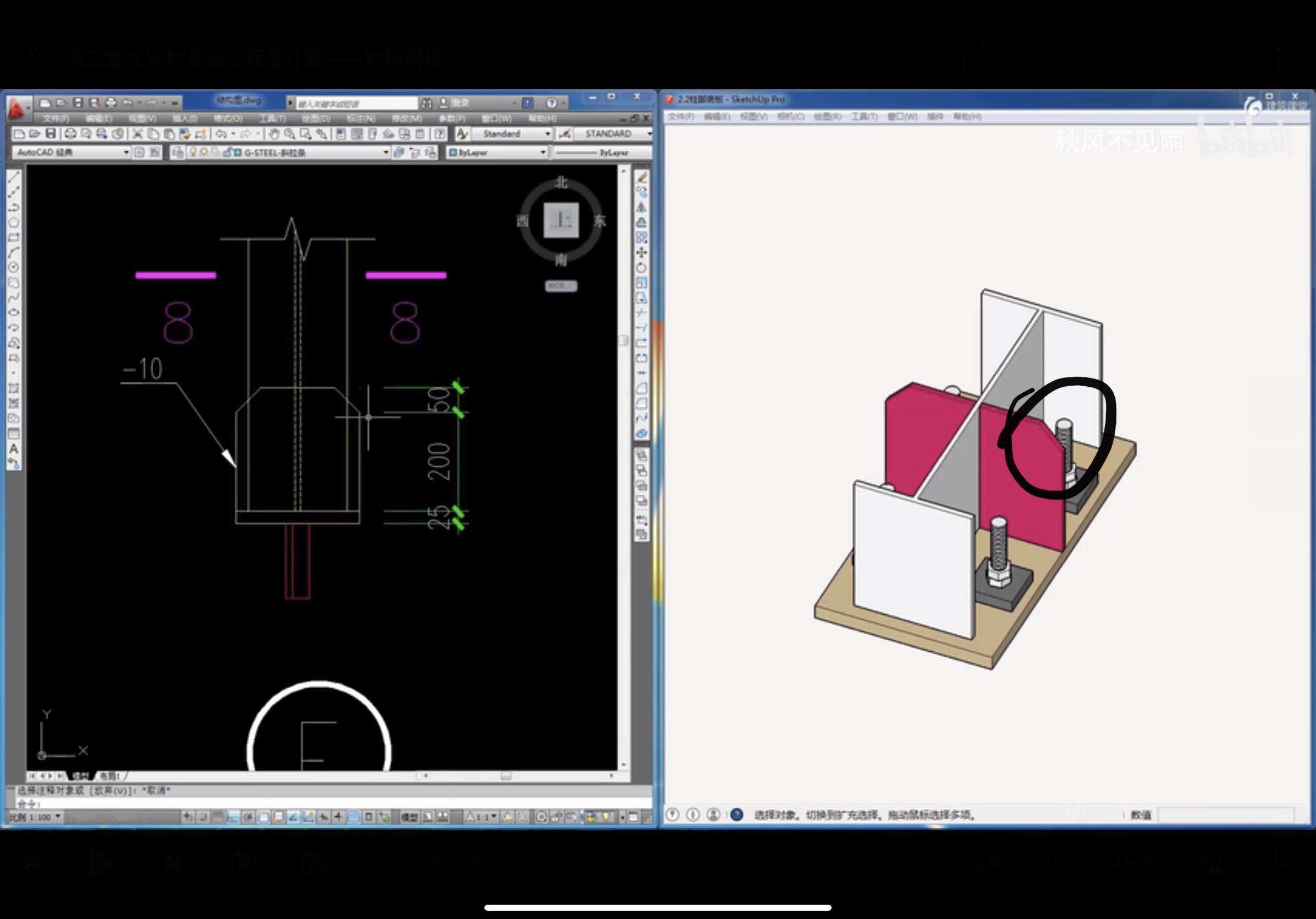Open the Layer Properties Manager icon
This screenshot has height=919, width=1316.
click(177, 153)
